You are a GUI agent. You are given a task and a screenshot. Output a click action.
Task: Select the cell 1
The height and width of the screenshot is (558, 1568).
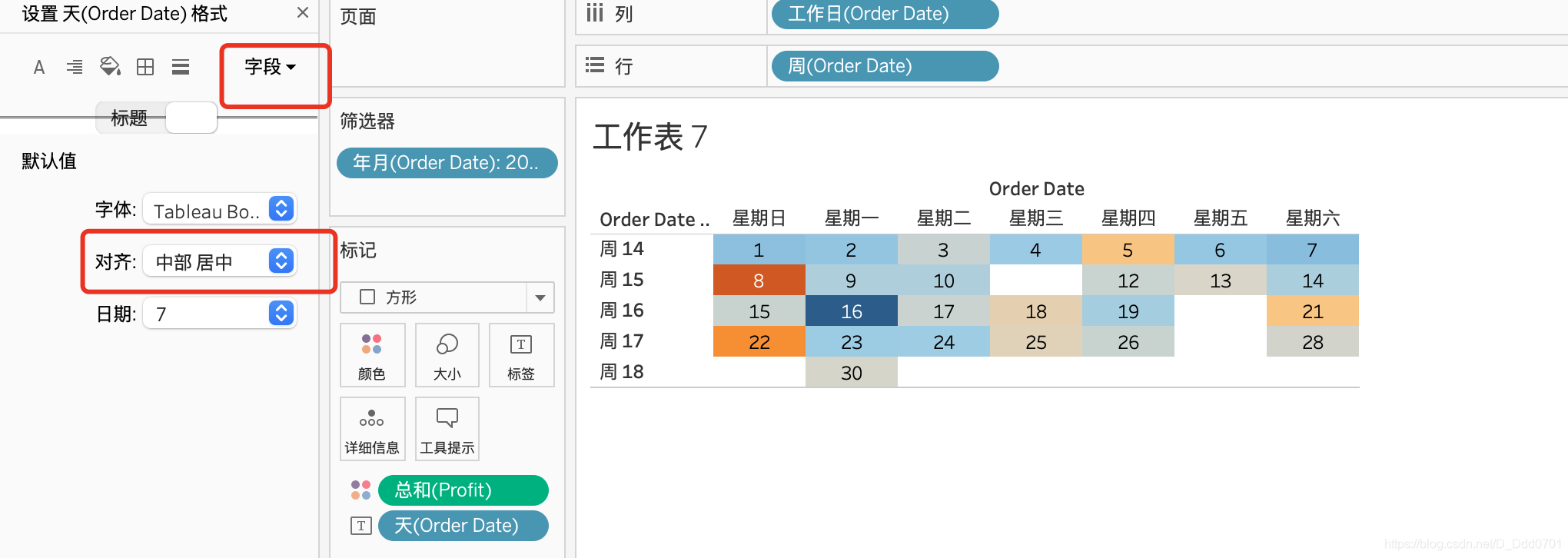pyautogui.click(x=759, y=250)
